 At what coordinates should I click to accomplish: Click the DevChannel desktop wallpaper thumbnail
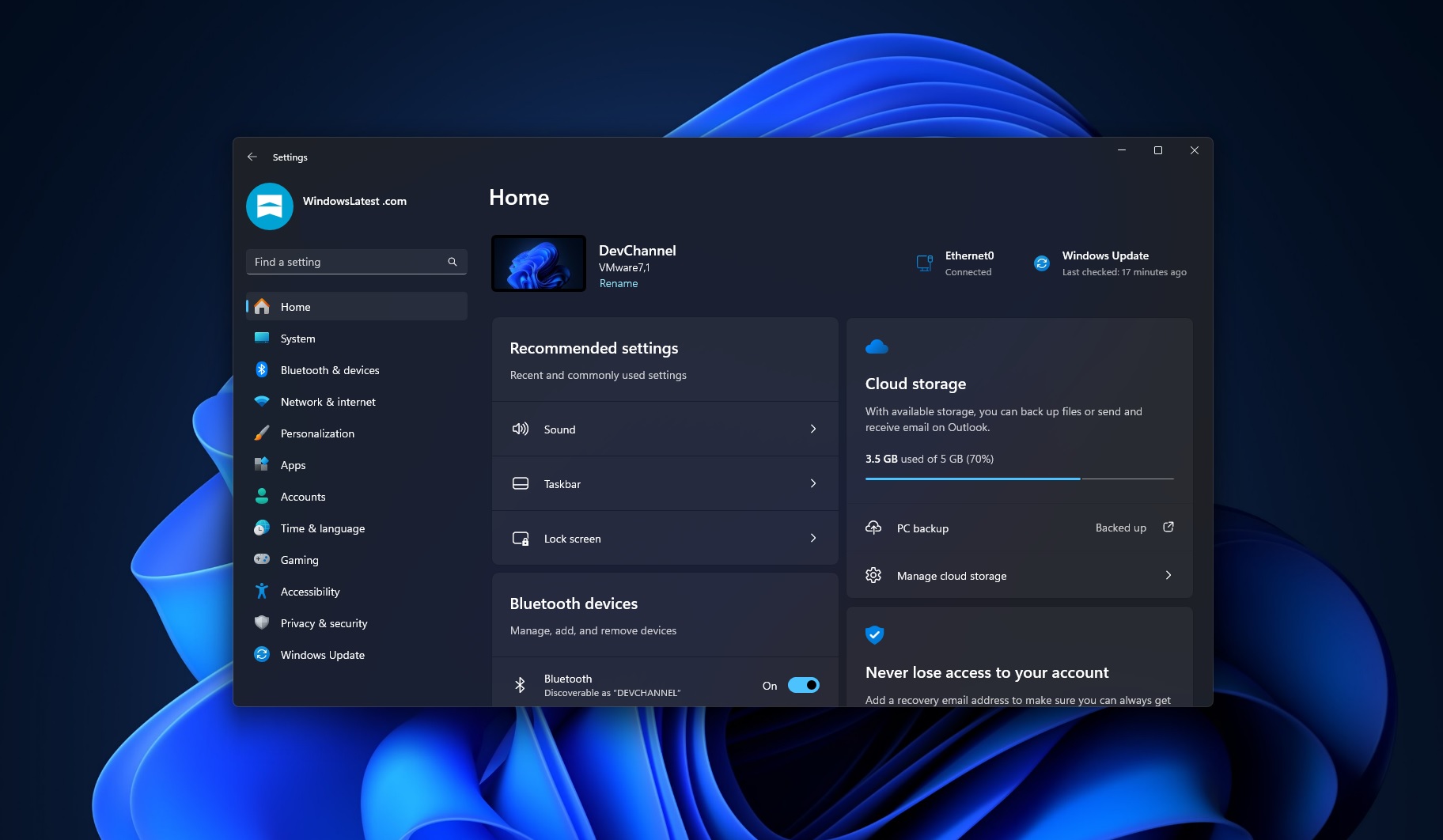point(539,263)
